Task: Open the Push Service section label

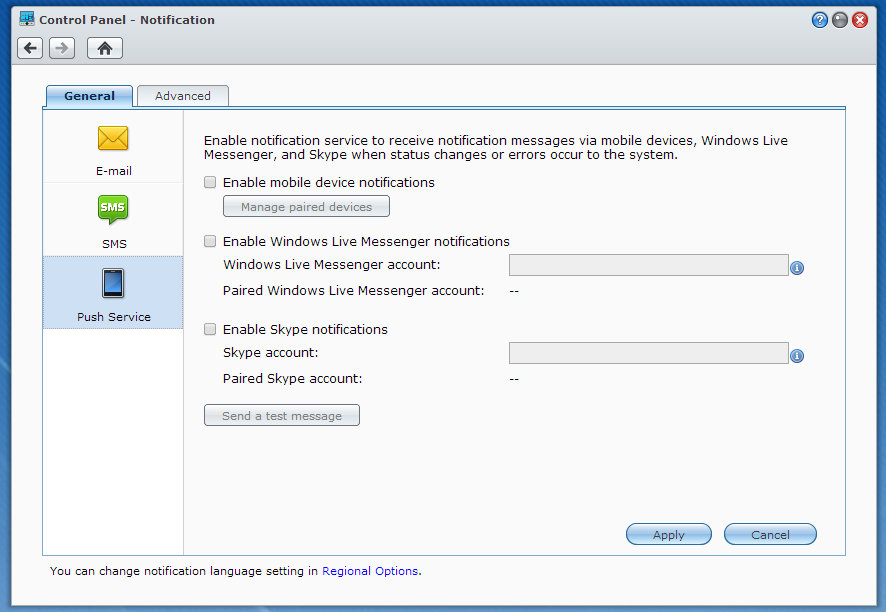Action: coord(114,317)
